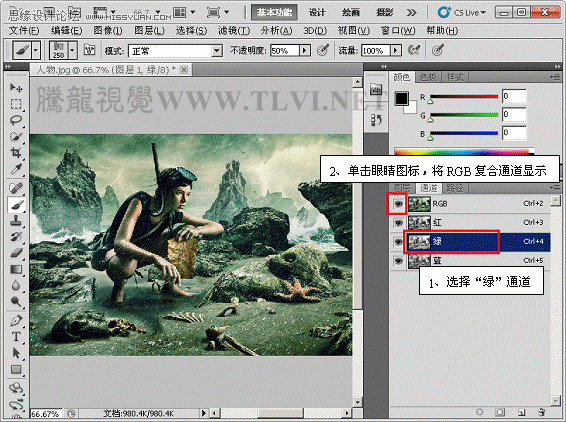This screenshot has width=566, height=422.
Task: Delete current channel trash icon
Action: (541, 412)
